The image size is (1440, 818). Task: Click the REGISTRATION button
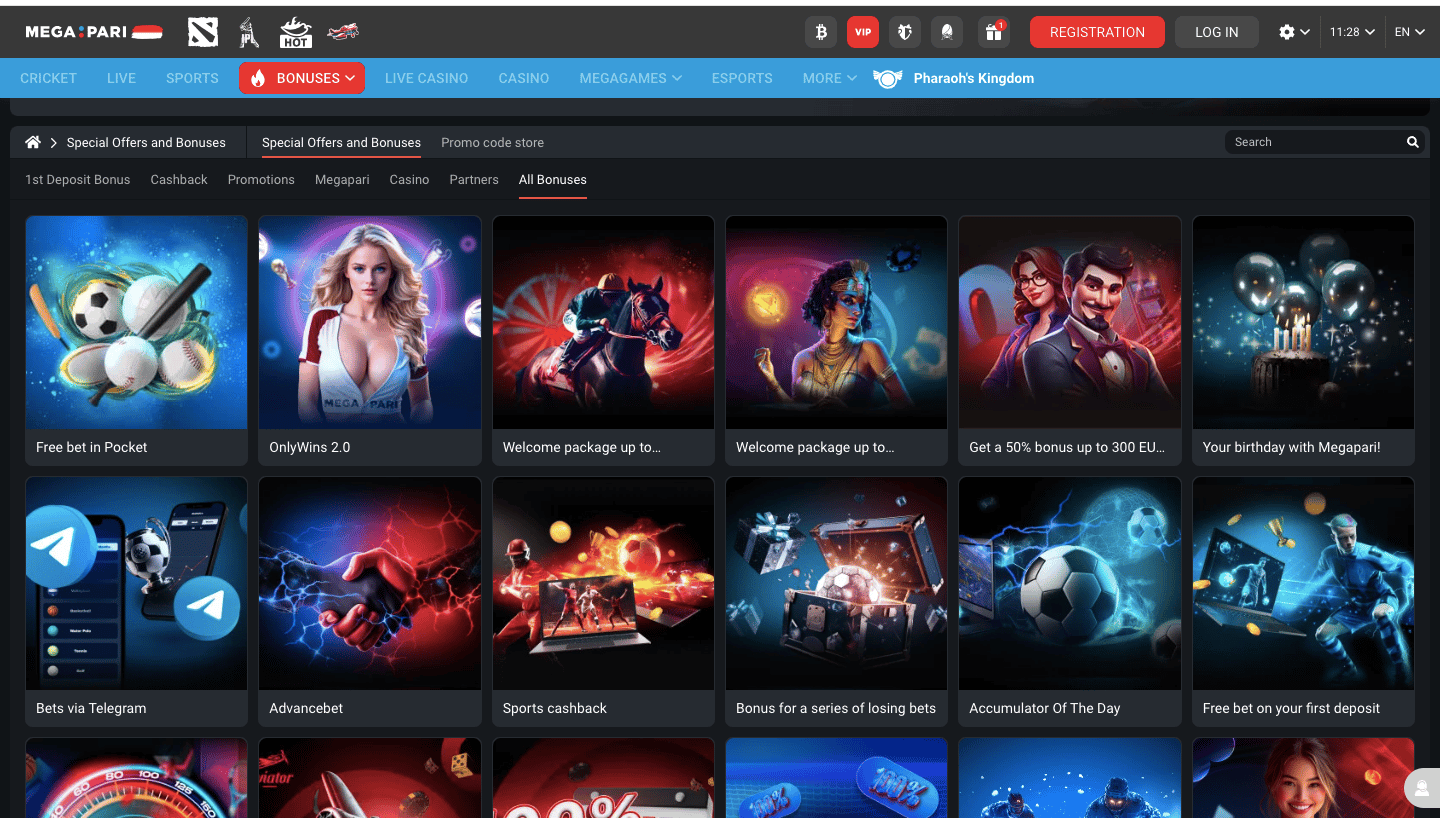click(x=1097, y=32)
